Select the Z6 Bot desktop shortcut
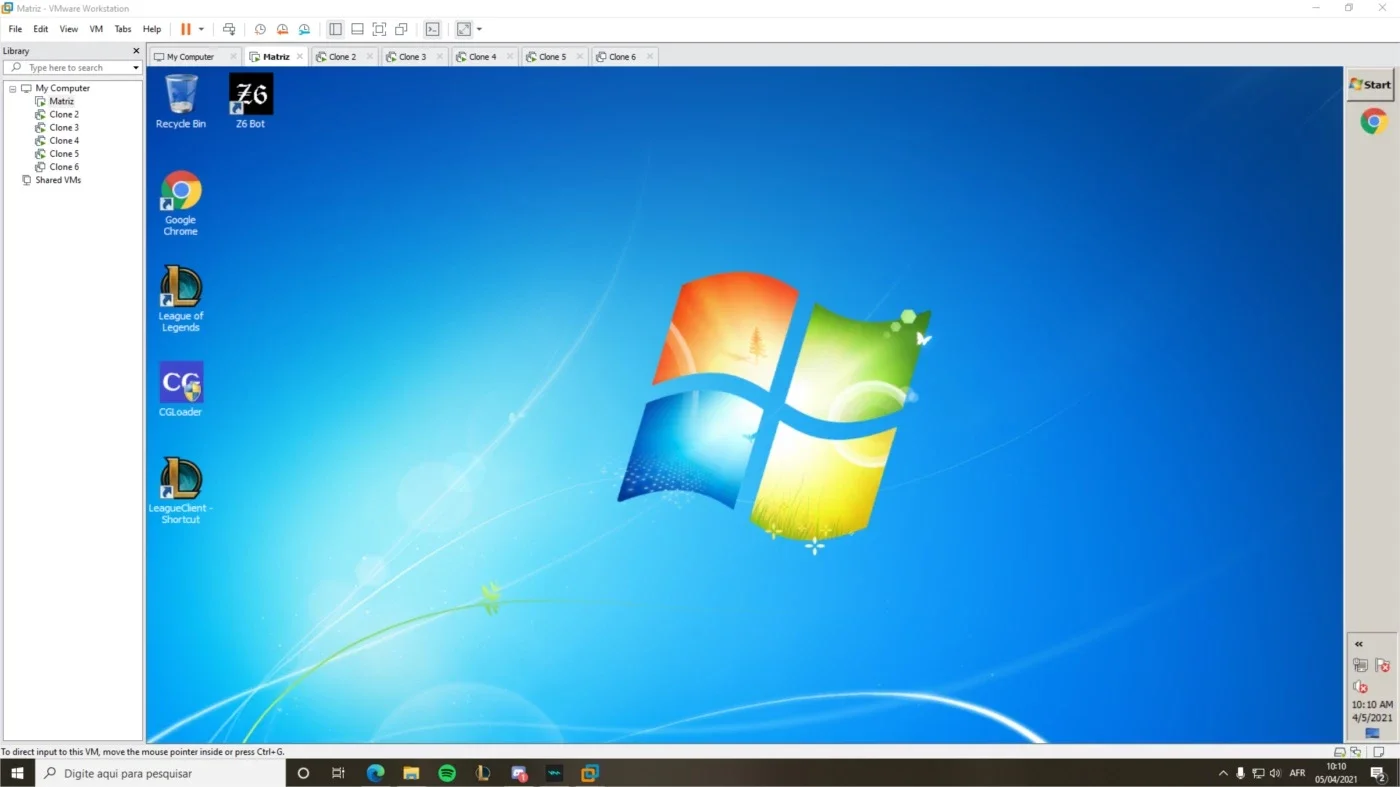1400x787 pixels. coord(250,102)
